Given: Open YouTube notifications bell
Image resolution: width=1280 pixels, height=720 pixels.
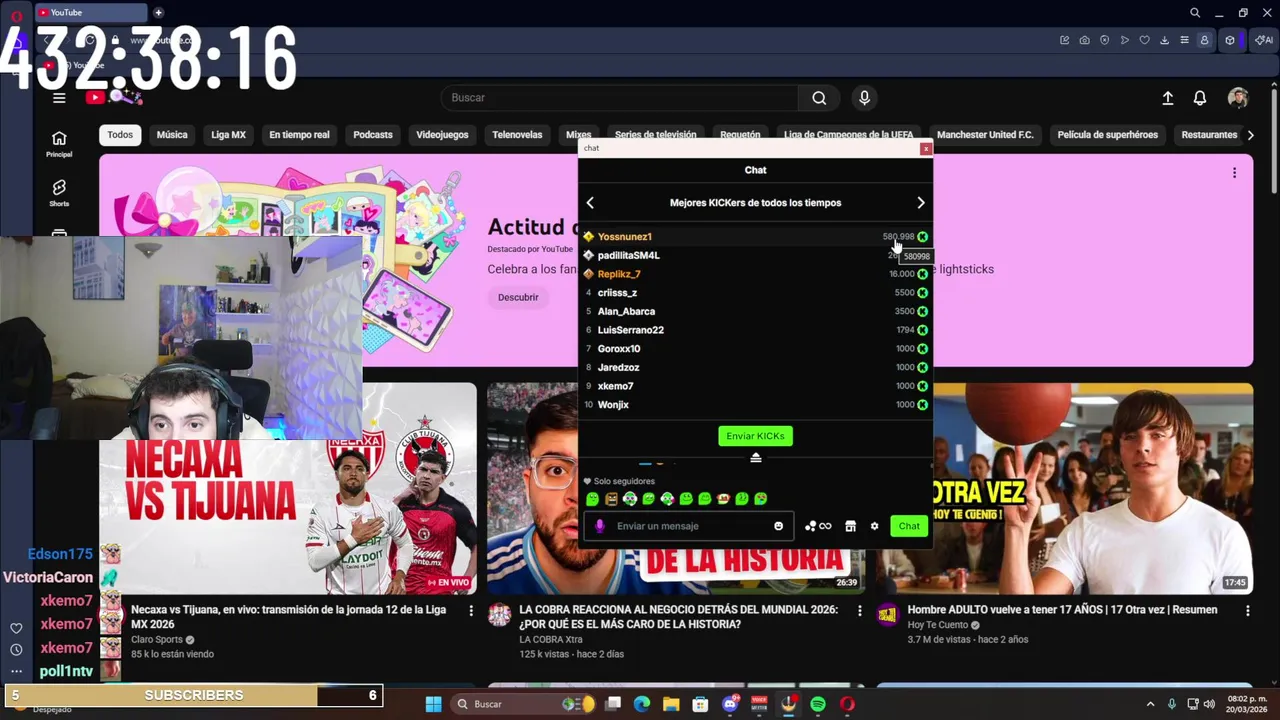Looking at the screenshot, I should coord(1199,98).
